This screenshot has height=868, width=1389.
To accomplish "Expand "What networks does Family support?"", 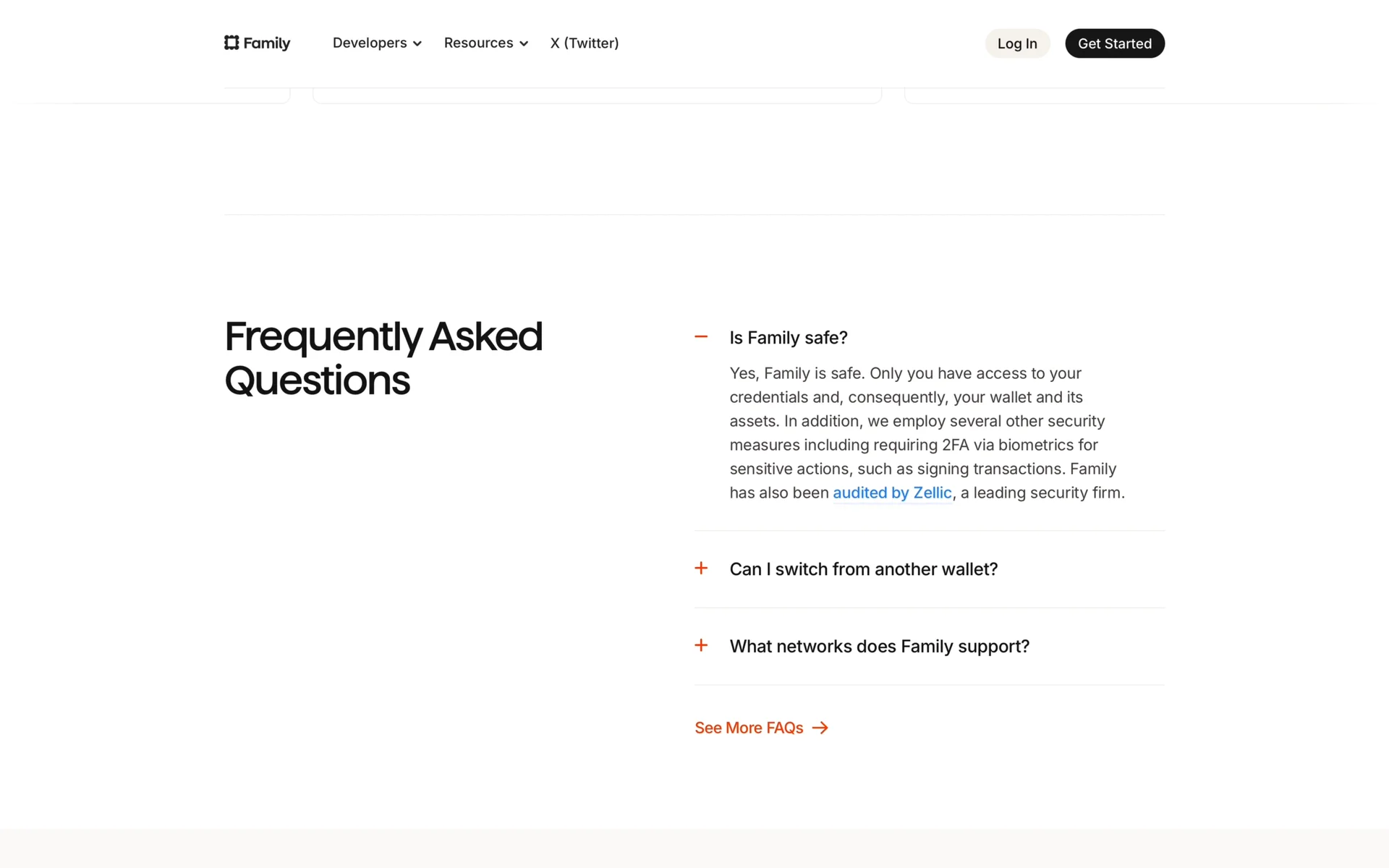I will pyautogui.click(x=879, y=647).
